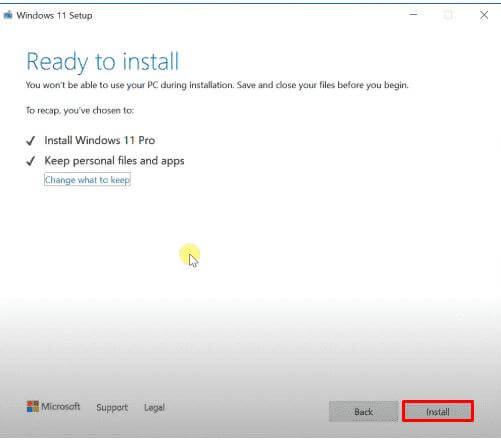Screen dimensions: 501x440
Task: Select the Install Windows 11 Pro text
Action: pyautogui.click(x=100, y=140)
